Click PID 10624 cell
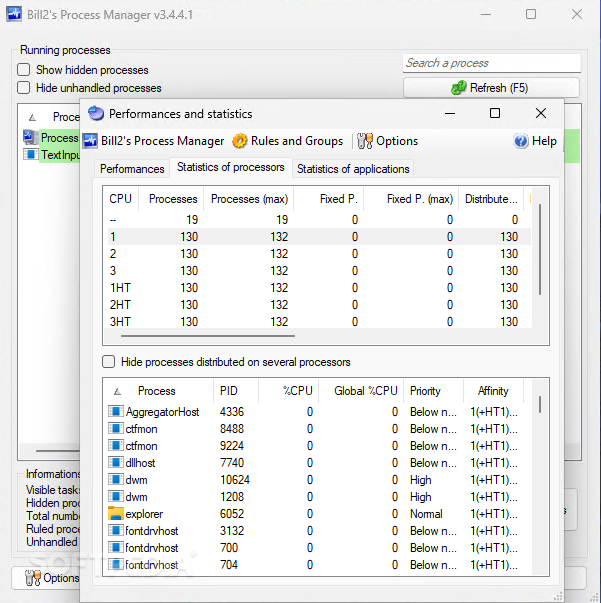This screenshot has width=601, height=603. tap(235, 480)
